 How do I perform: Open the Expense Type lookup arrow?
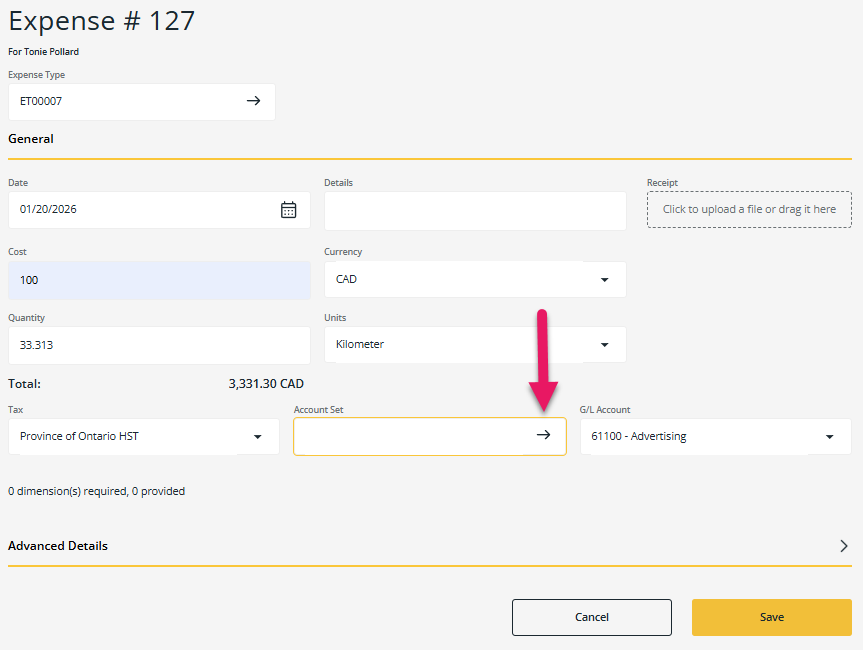[x=254, y=102]
